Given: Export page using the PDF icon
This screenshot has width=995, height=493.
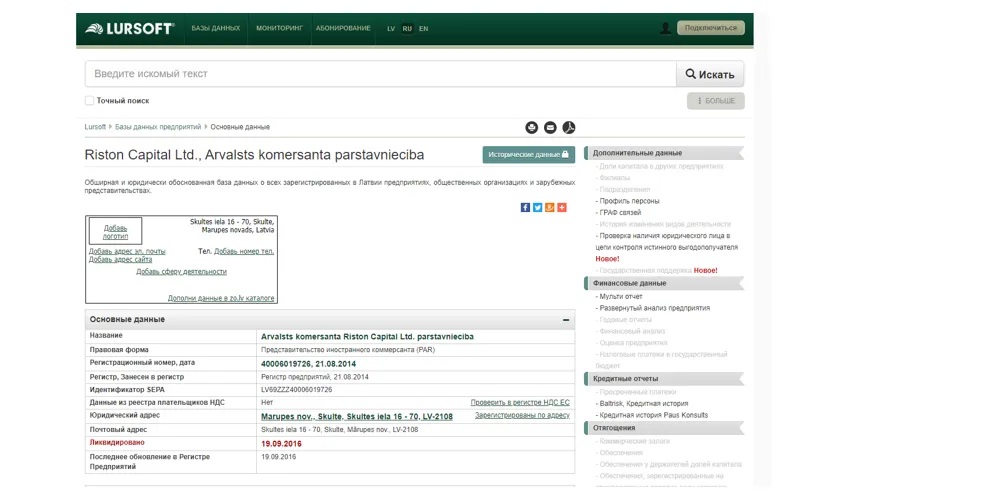Looking at the screenshot, I should pyautogui.click(x=568, y=127).
